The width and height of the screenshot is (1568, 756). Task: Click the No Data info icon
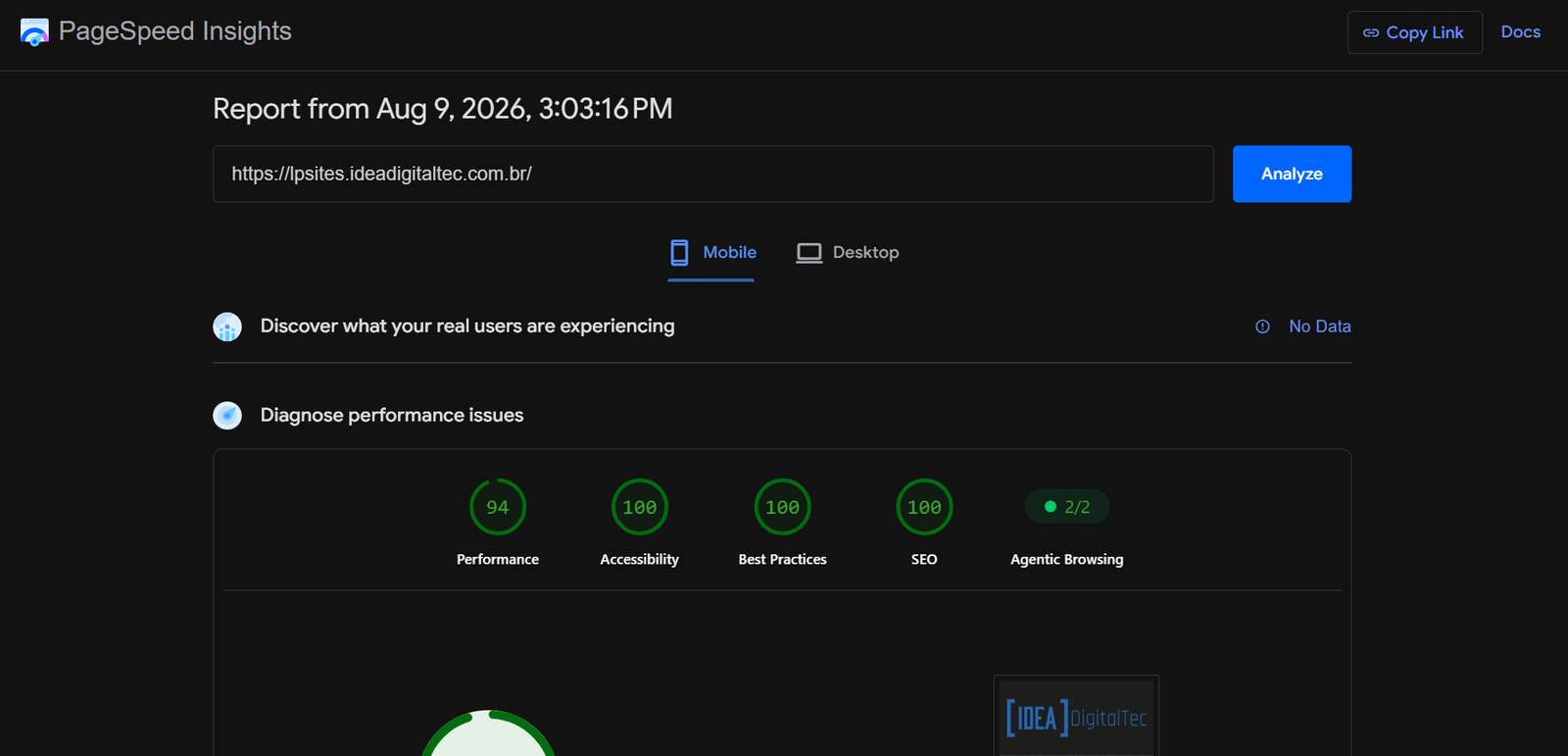click(1262, 327)
